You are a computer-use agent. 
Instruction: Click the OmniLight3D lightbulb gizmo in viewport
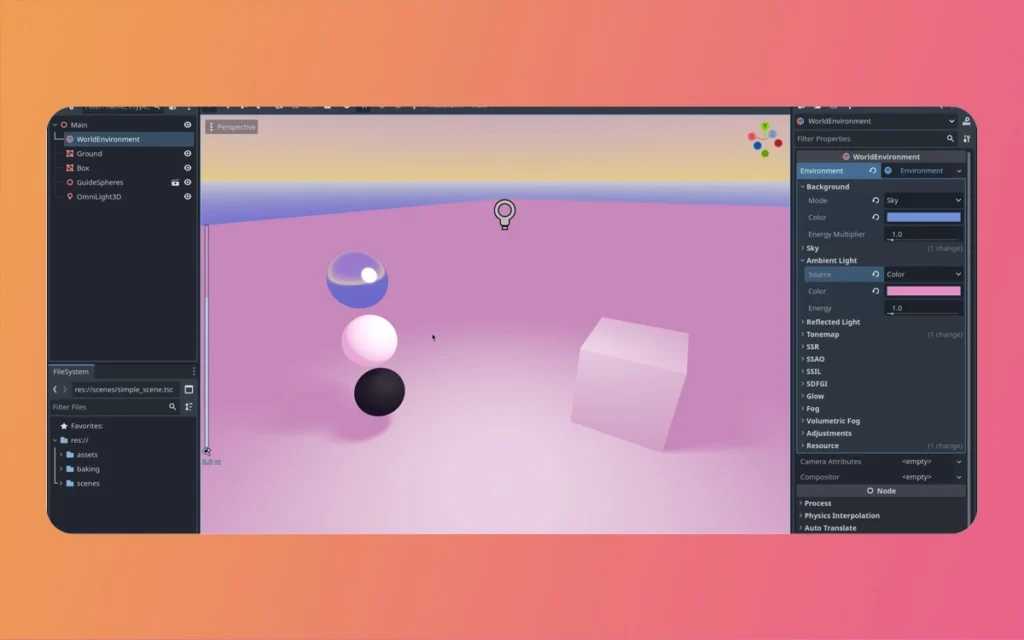pyautogui.click(x=505, y=214)
